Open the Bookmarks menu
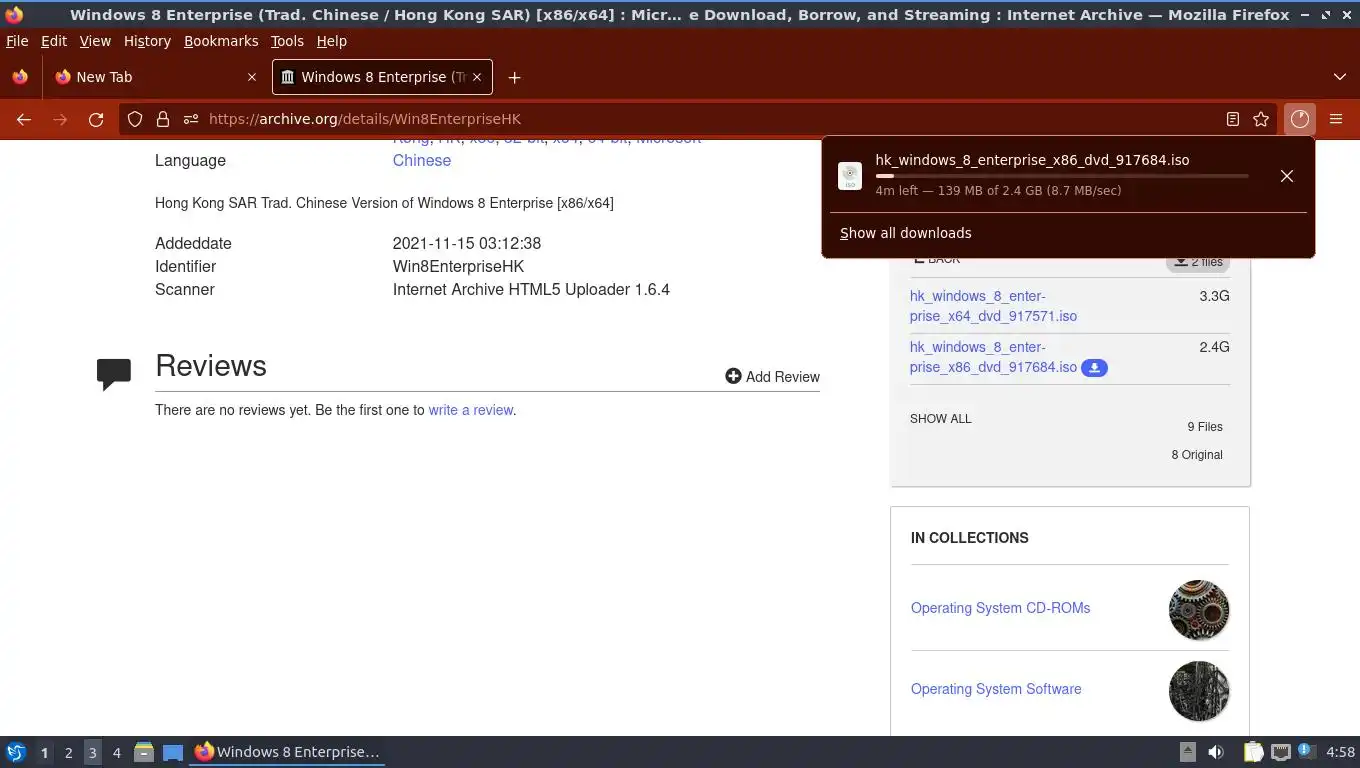Screen dimensions: 1360x768 pyautogui.click(x=221, y=41)
